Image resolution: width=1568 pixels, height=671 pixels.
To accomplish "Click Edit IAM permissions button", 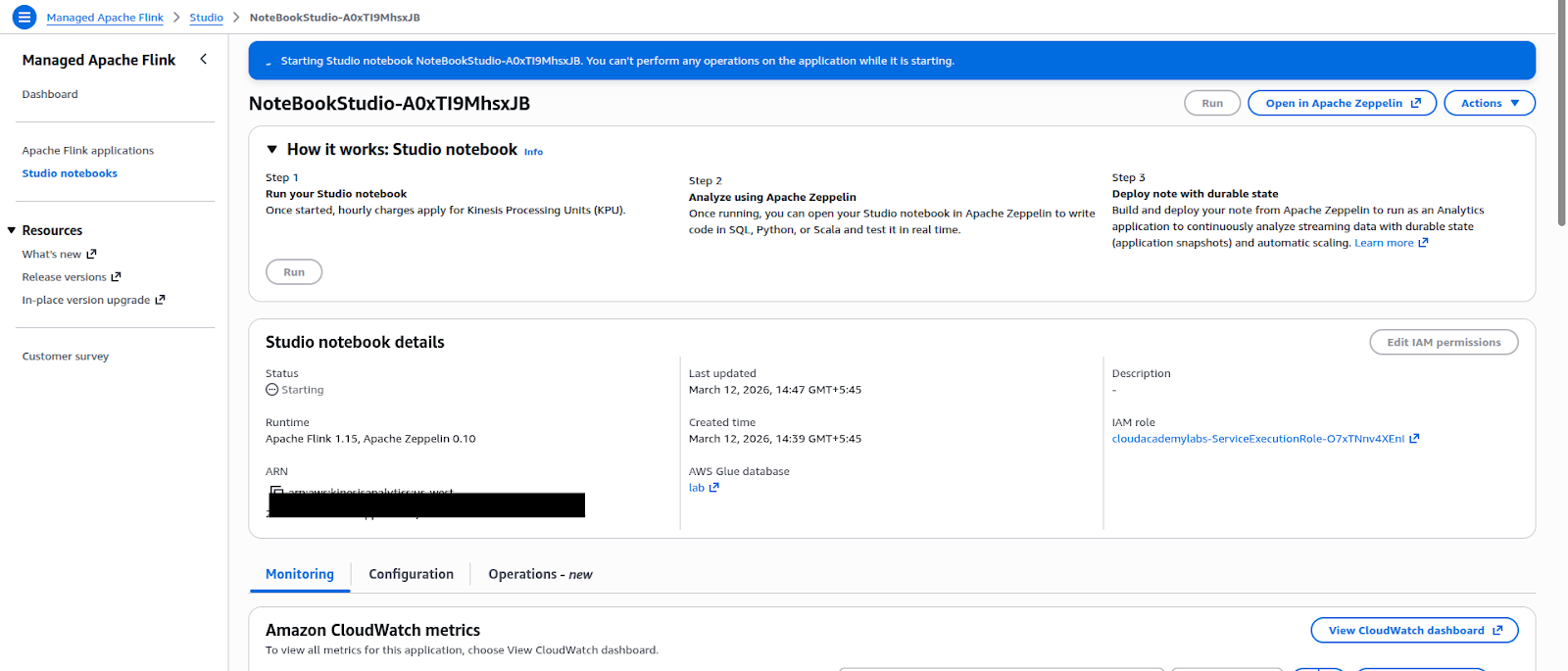I will tap(1444, 343).
